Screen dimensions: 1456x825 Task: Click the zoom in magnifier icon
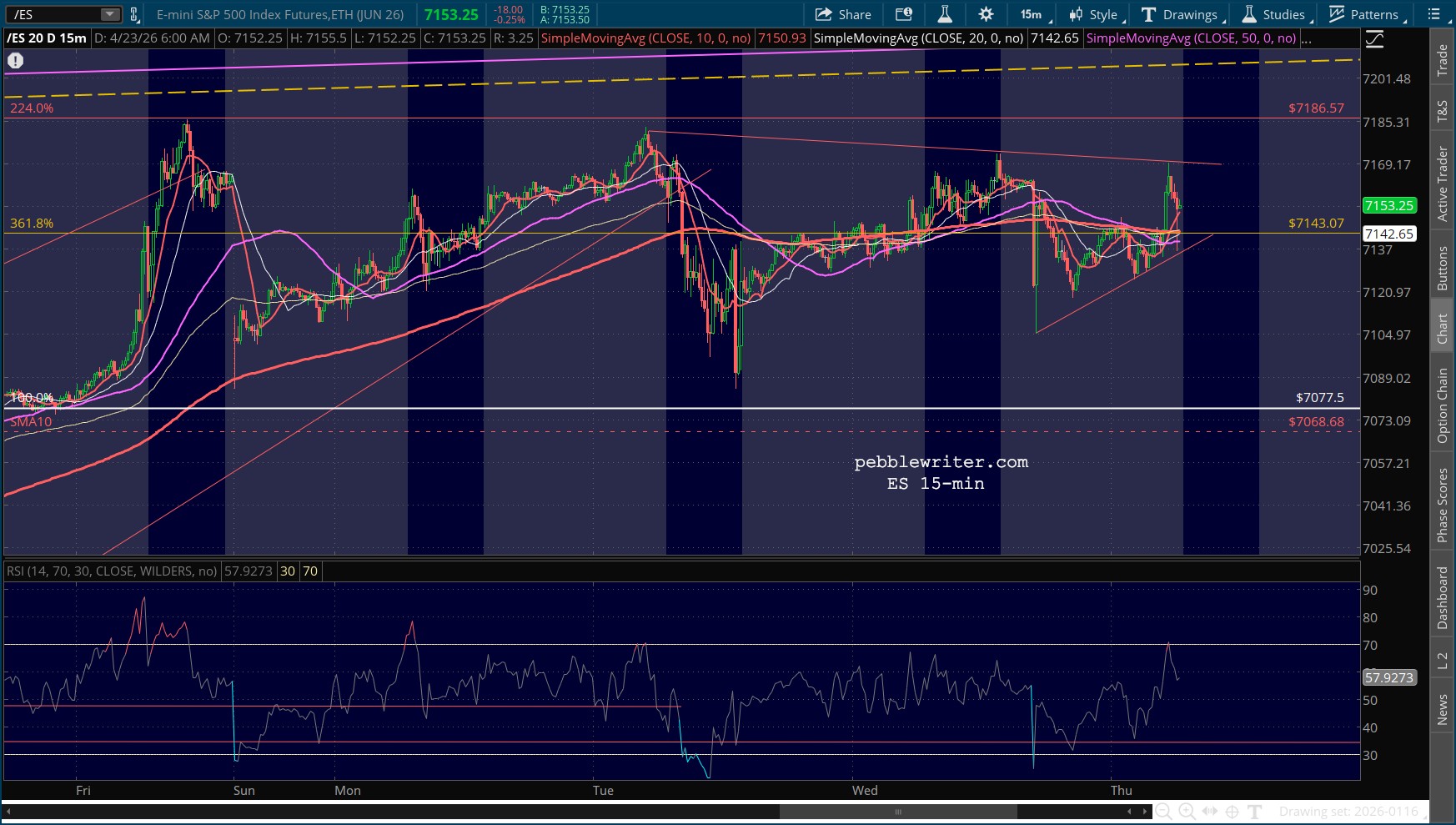click(x=1187, y=811)
